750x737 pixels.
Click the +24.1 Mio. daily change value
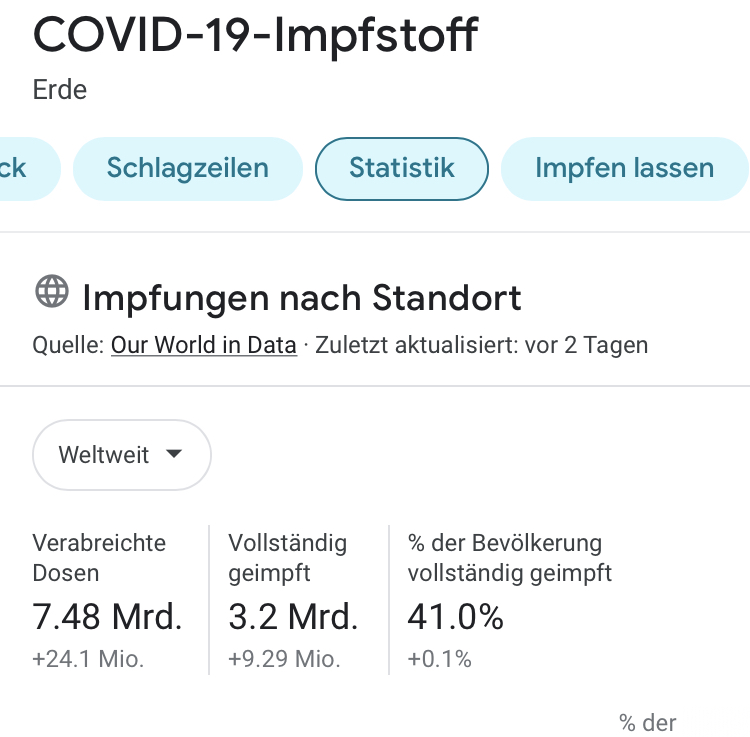point(88,659)
